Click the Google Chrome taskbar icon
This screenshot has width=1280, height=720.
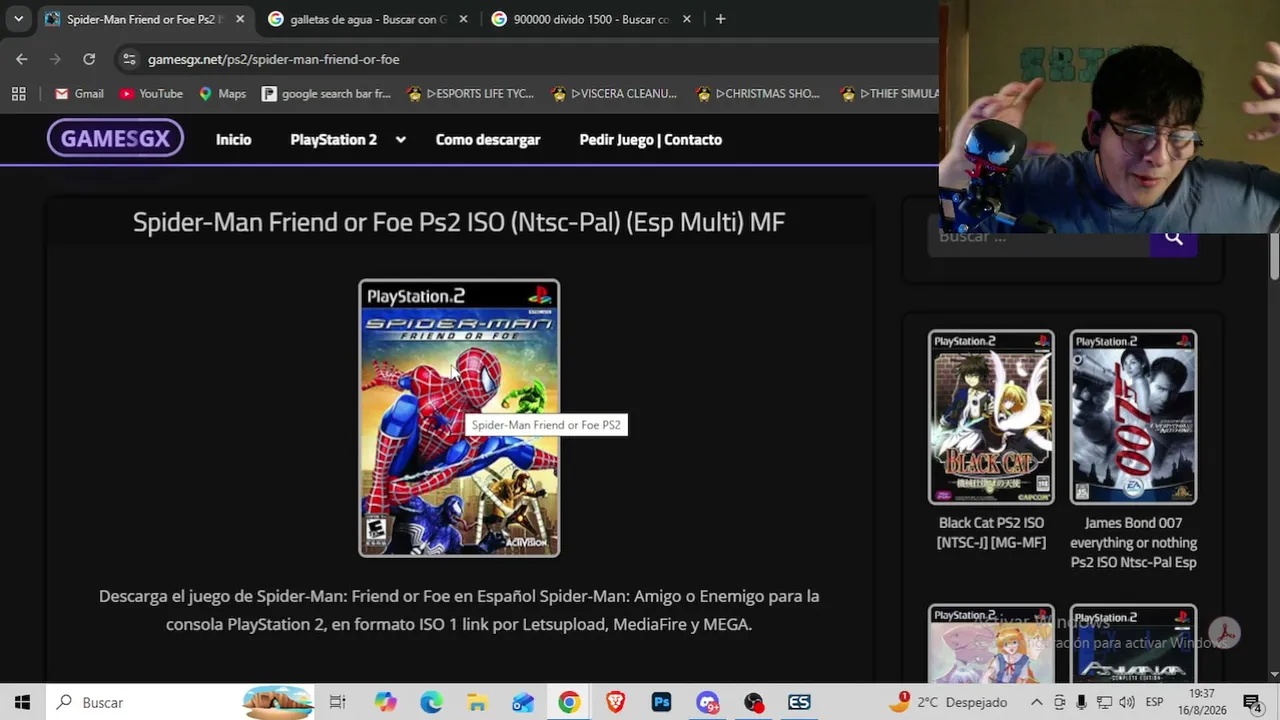(x=569, y=702)
